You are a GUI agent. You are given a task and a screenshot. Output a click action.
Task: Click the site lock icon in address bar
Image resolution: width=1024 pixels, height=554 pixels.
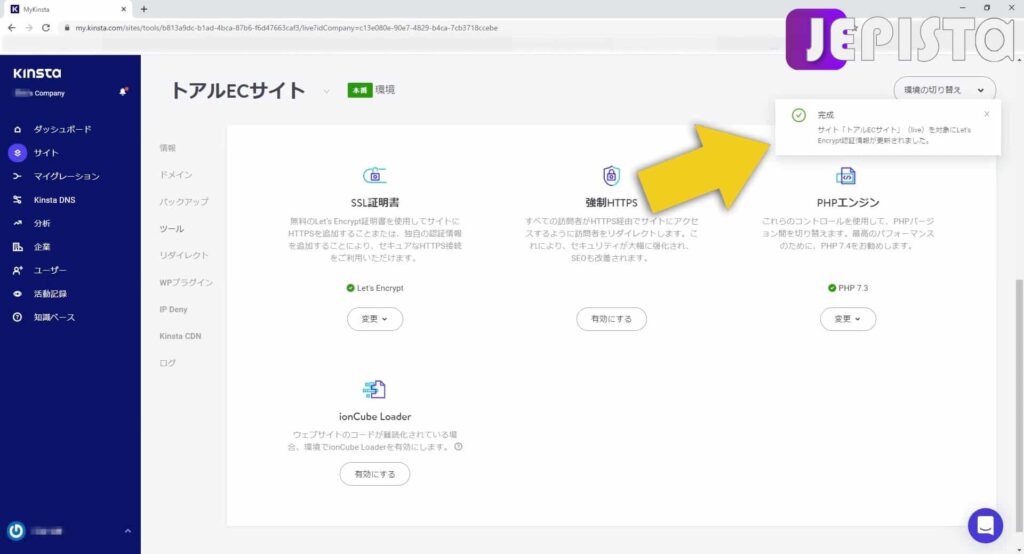(x=67, y=28)
